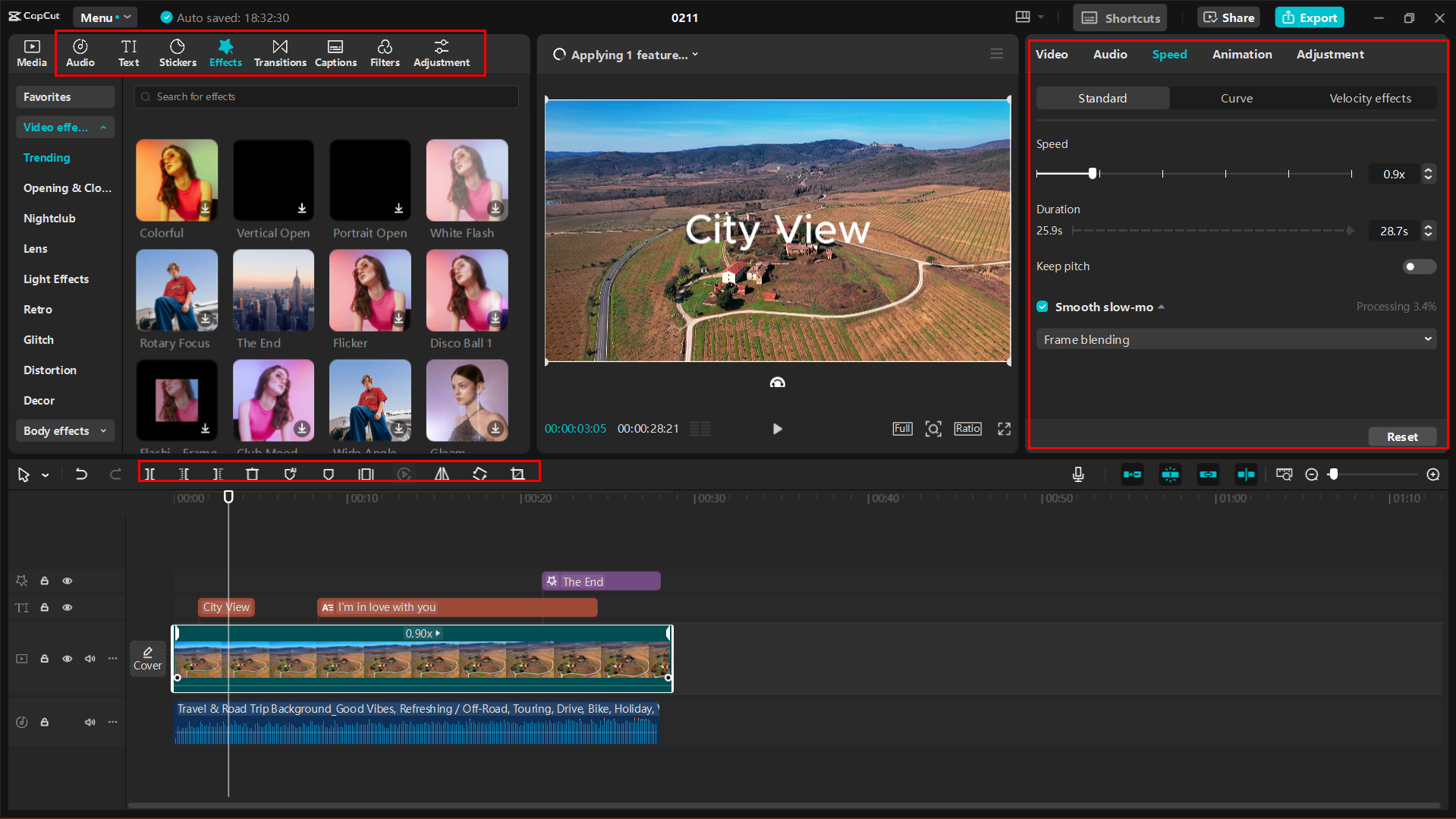The height and width of the screenshot is (819, 1456).
Task: Click the fullscreen preview icon
Action: tap(1004, 429)
